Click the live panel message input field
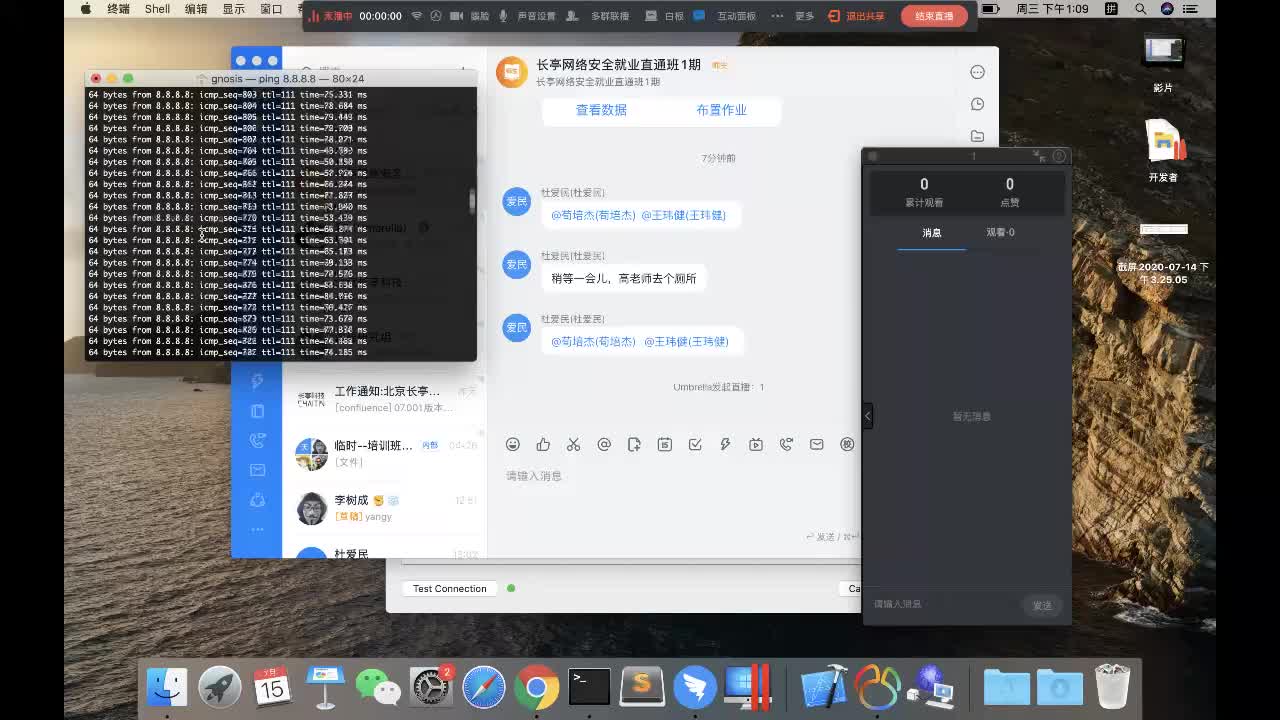 pos(945,604)
